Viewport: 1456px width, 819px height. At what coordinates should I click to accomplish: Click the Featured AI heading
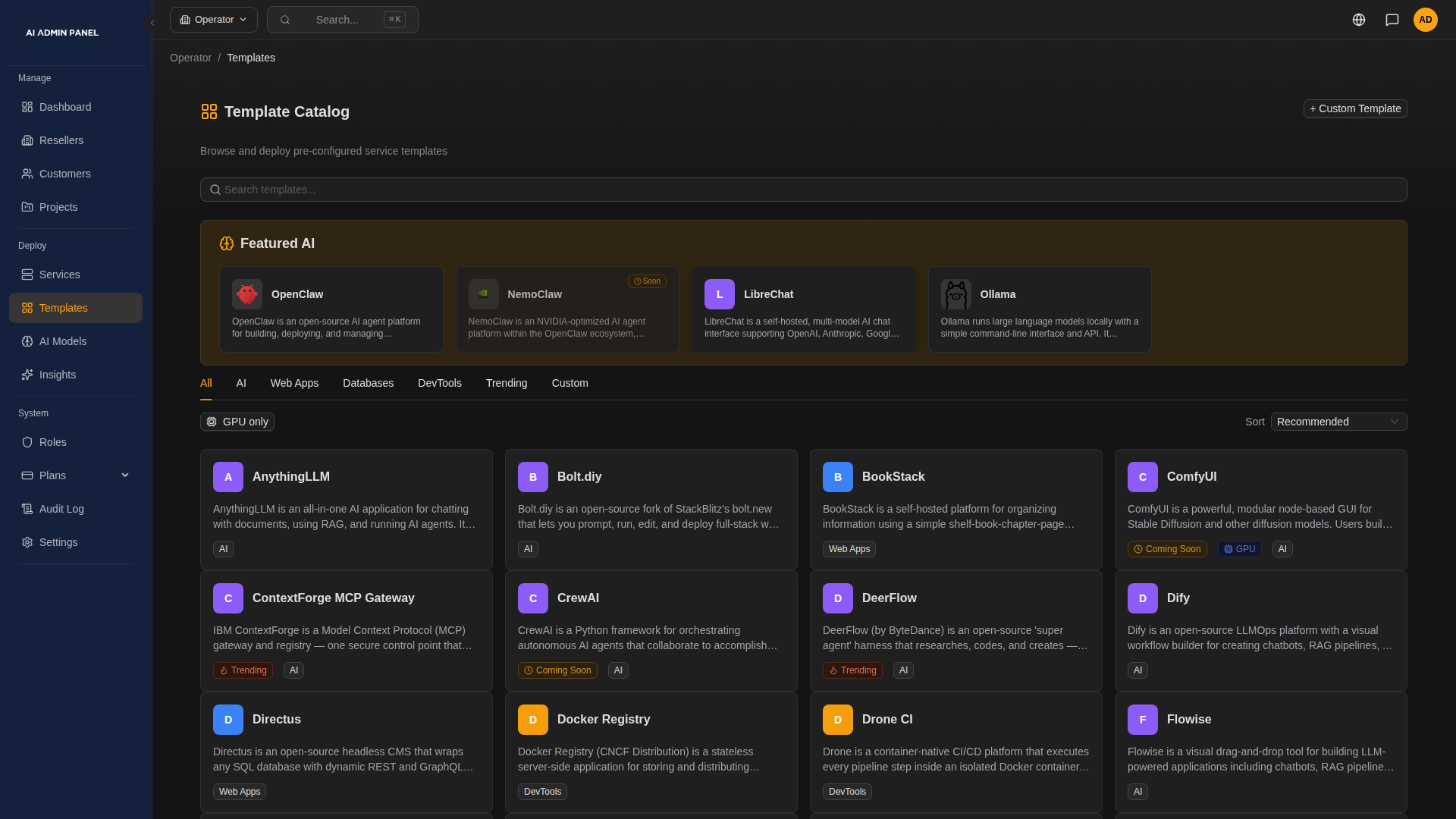(x=278, y=243)
